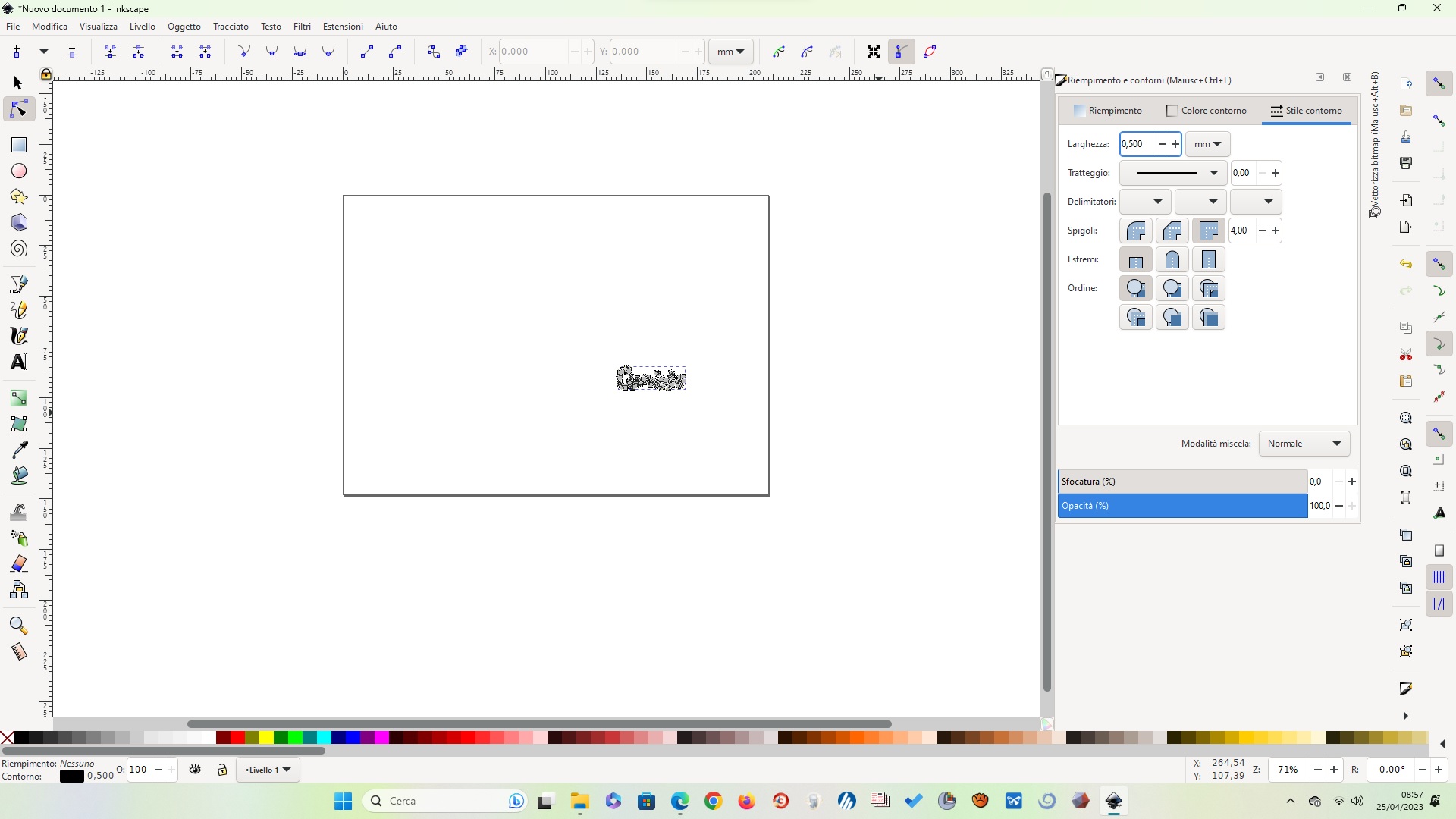Increase the Larghezza stroke width value
Viewport: 1456px width, 819px height.
click(1175, 144)
